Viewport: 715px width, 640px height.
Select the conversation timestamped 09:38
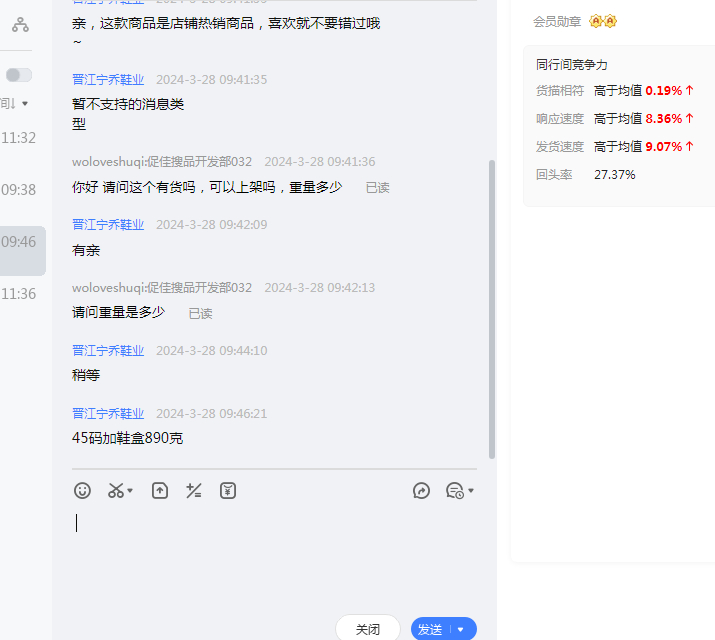click(x=20, y=190)
